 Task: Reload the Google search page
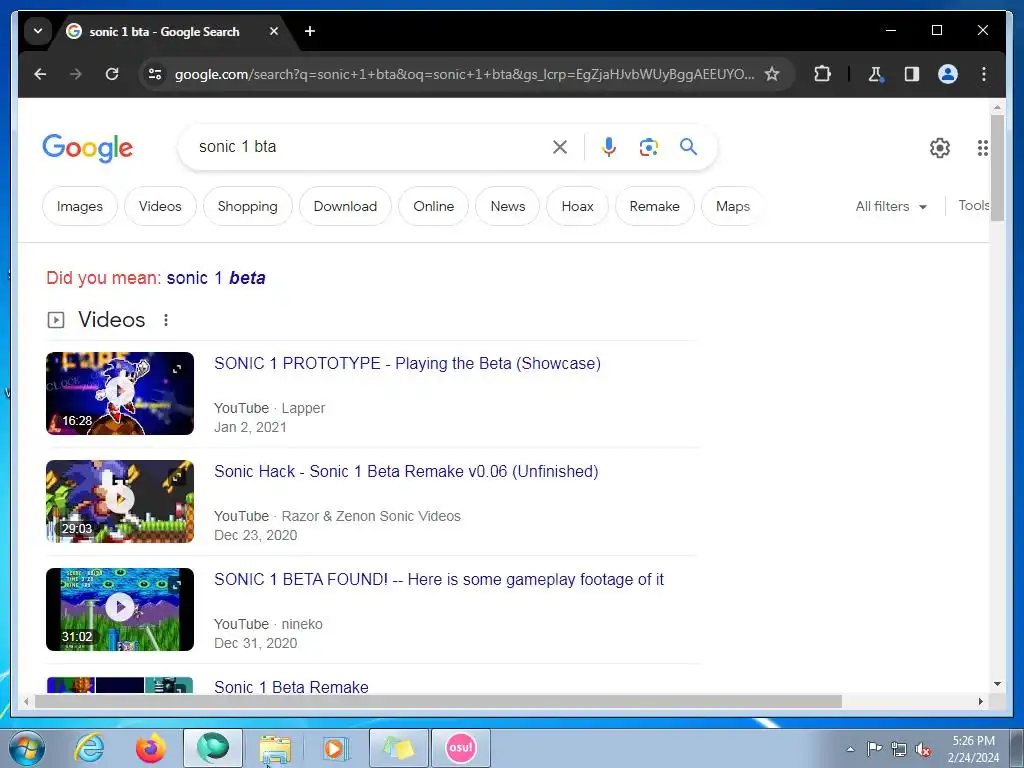point(112,74)
